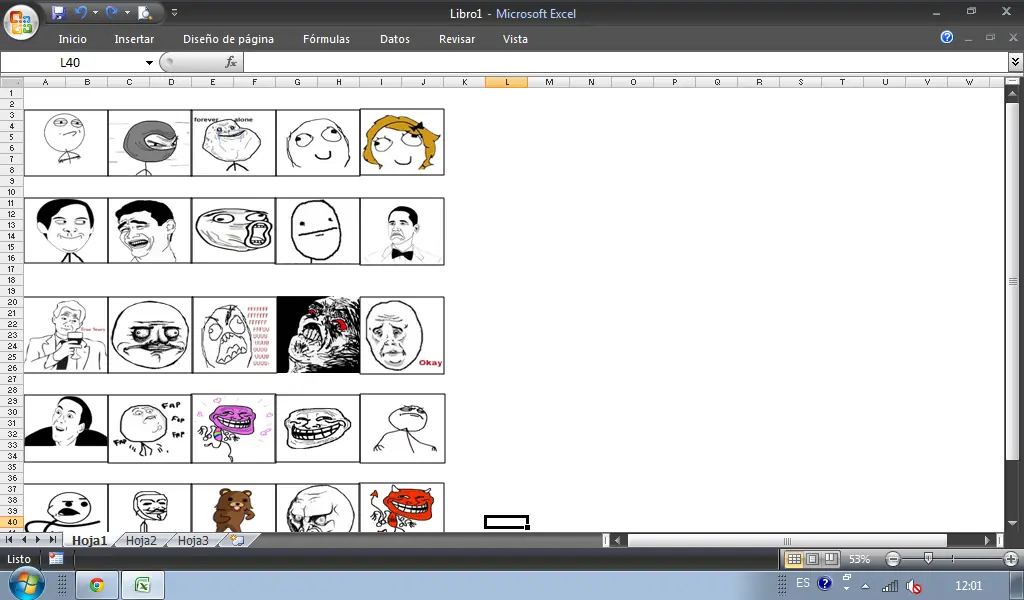1024x600 pixels.
Task: Select row 1 header
Action: 12,93
